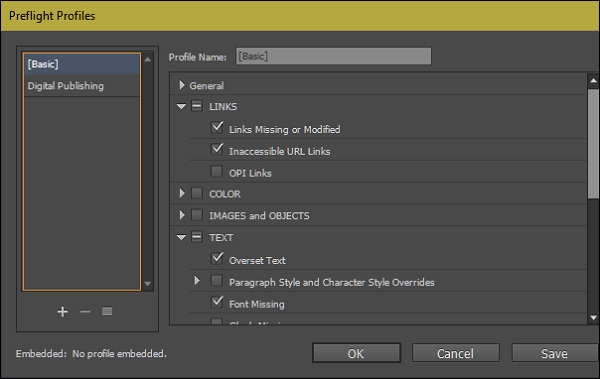Click the Profile Name input field

[334, 57]
